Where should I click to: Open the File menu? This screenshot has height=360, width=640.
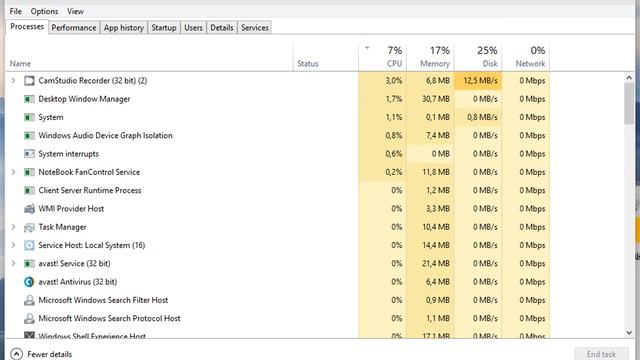16,11
